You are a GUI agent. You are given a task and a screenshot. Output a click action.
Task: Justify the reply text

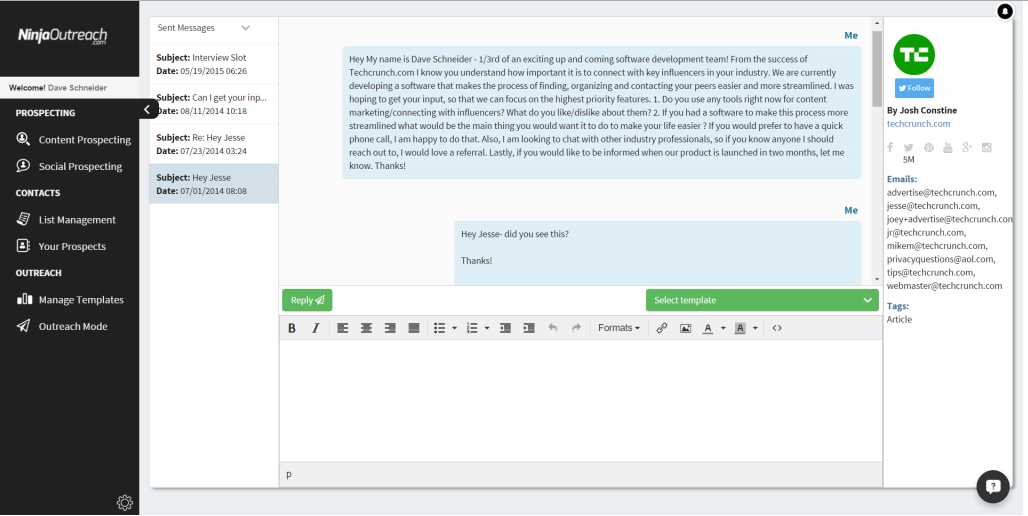[x=414, y=328]
